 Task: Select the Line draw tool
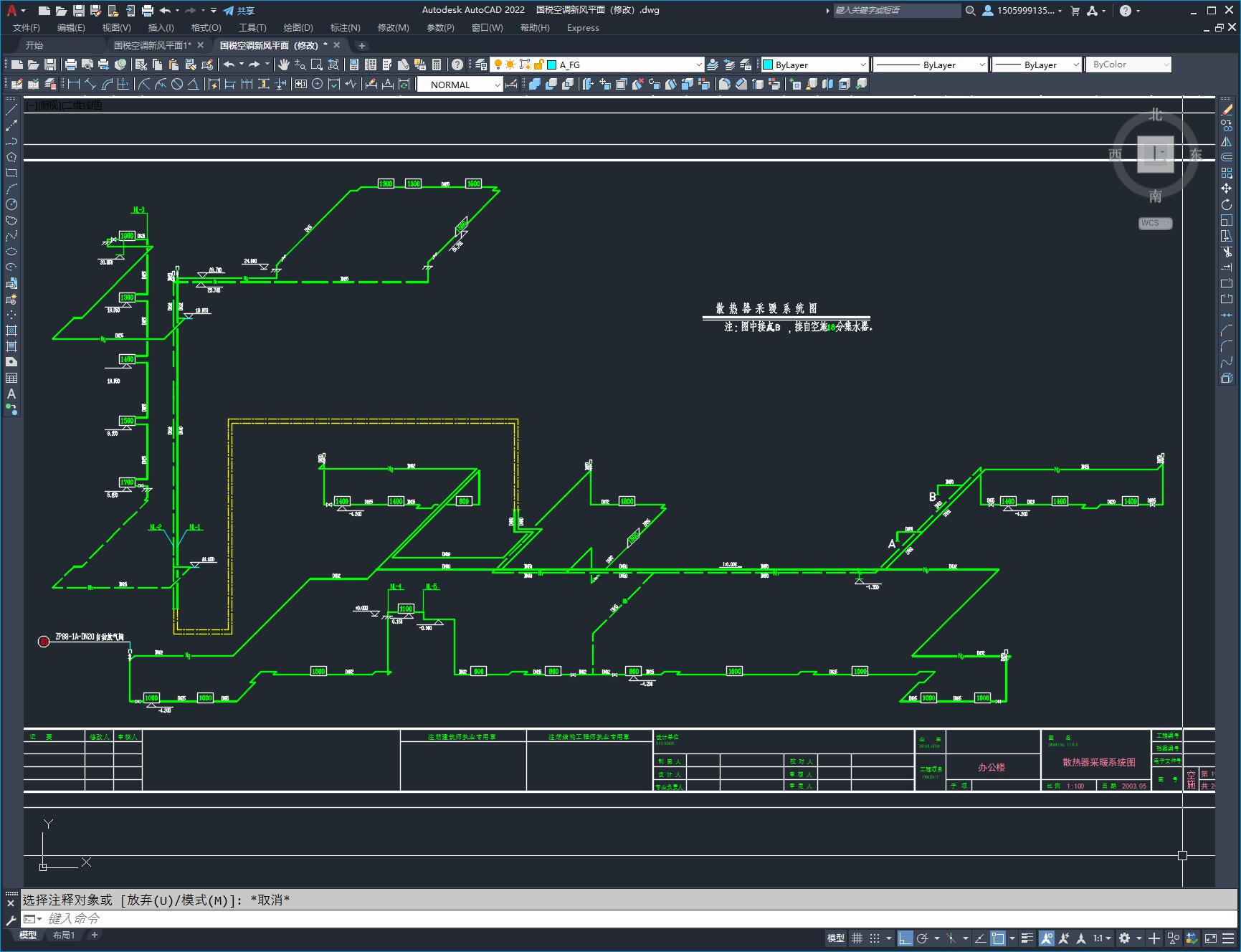pyautogui.click(x=11, y=110)
